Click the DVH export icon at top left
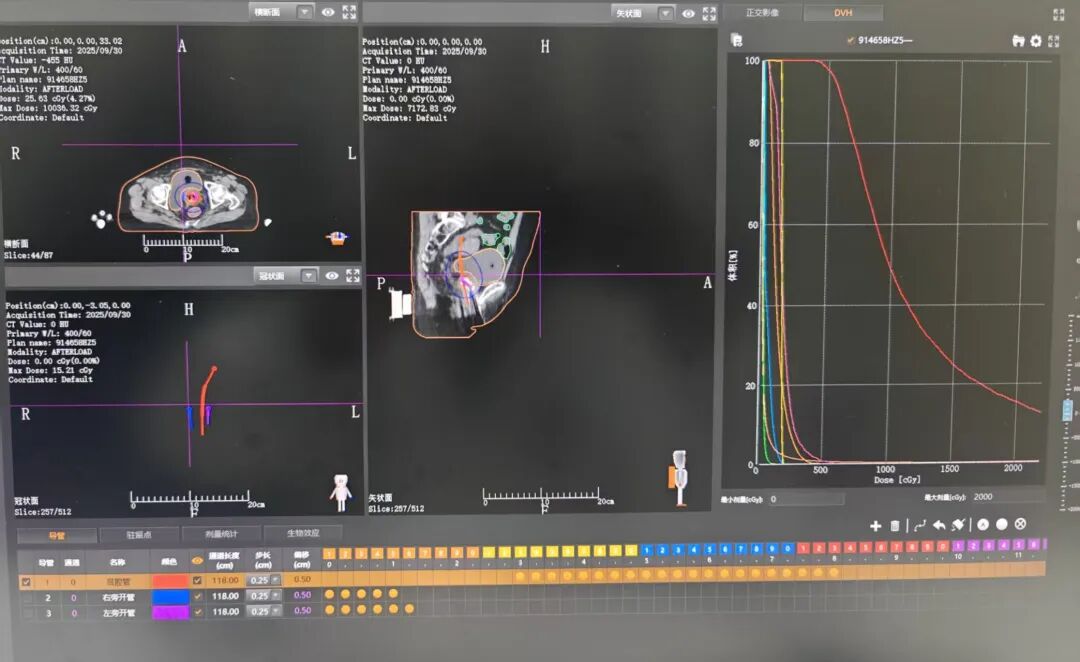 [x=737, y=41]
